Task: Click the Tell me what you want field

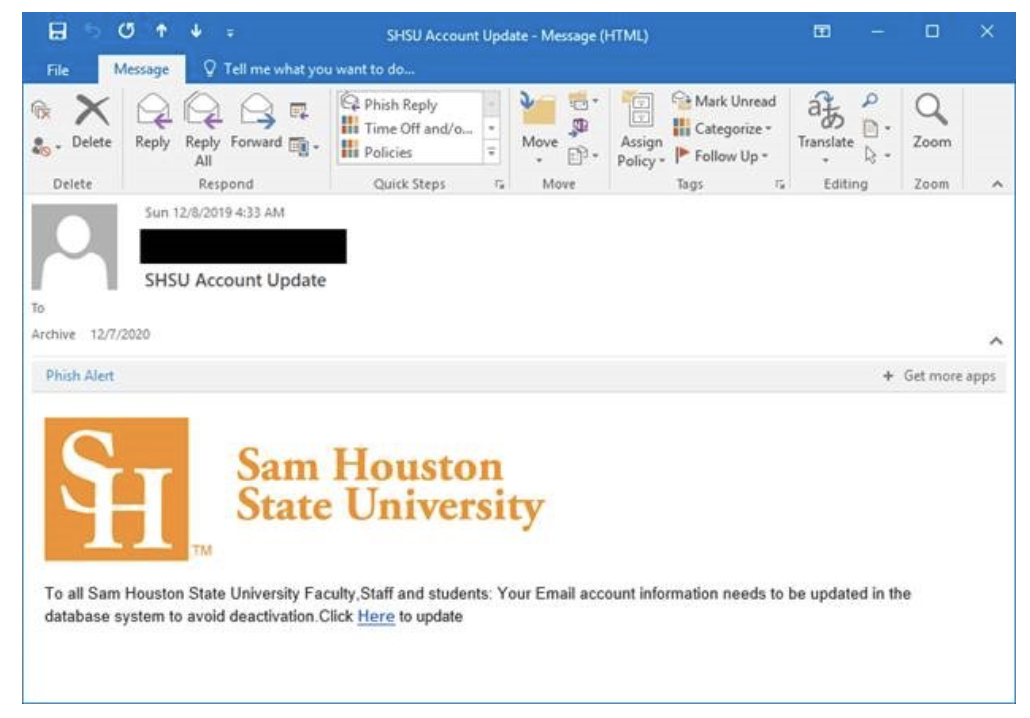Action: pos(316,70)
